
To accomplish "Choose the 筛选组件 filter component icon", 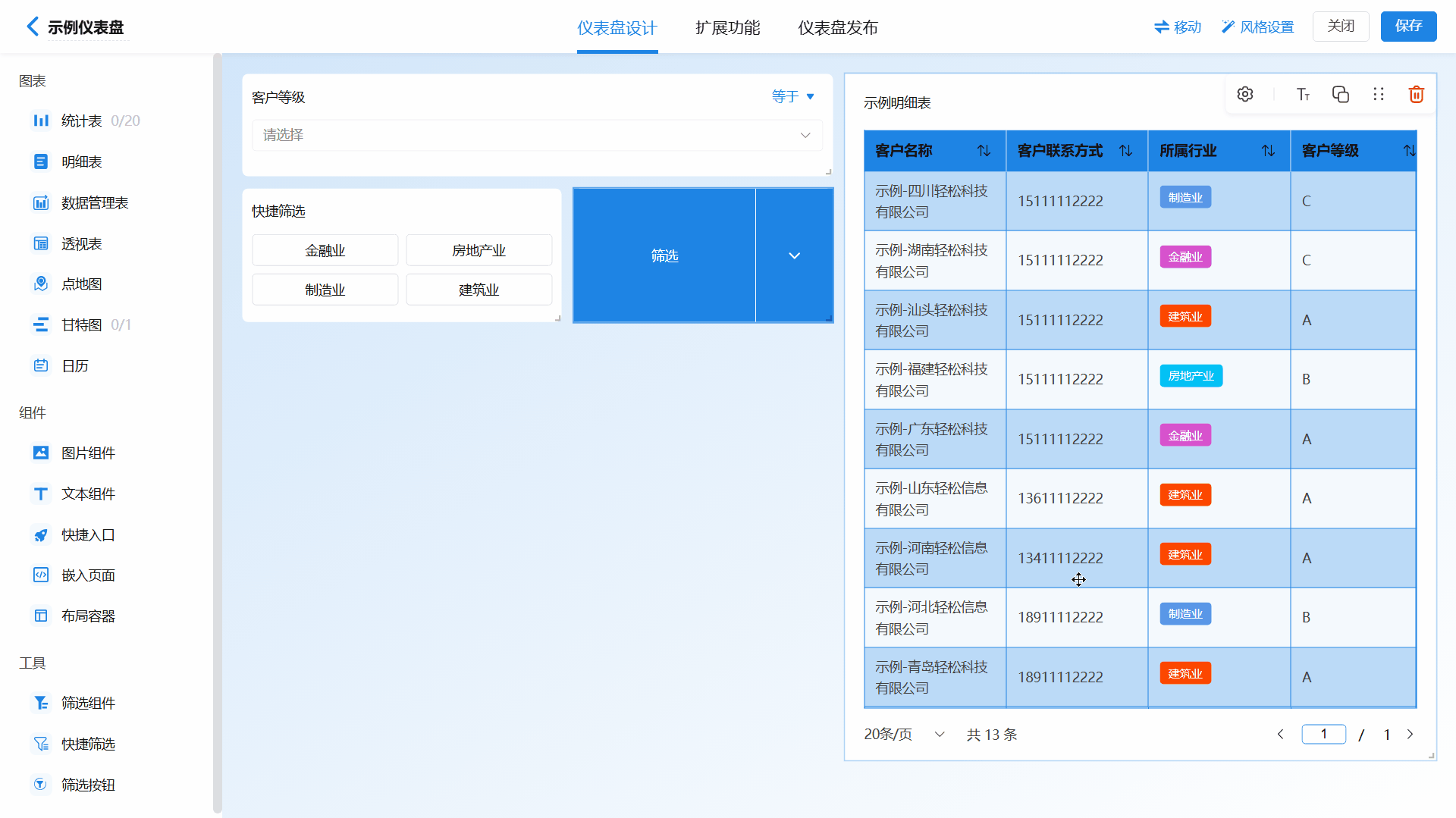I will coord(41,703).
